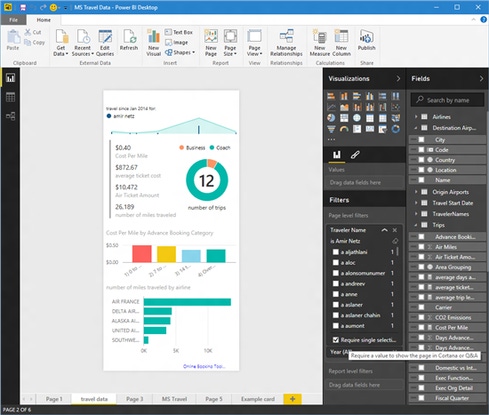Viewport: 489px width, 415px height.
Task: Check the Air Miles field box
Action: [x=421, y=247]
